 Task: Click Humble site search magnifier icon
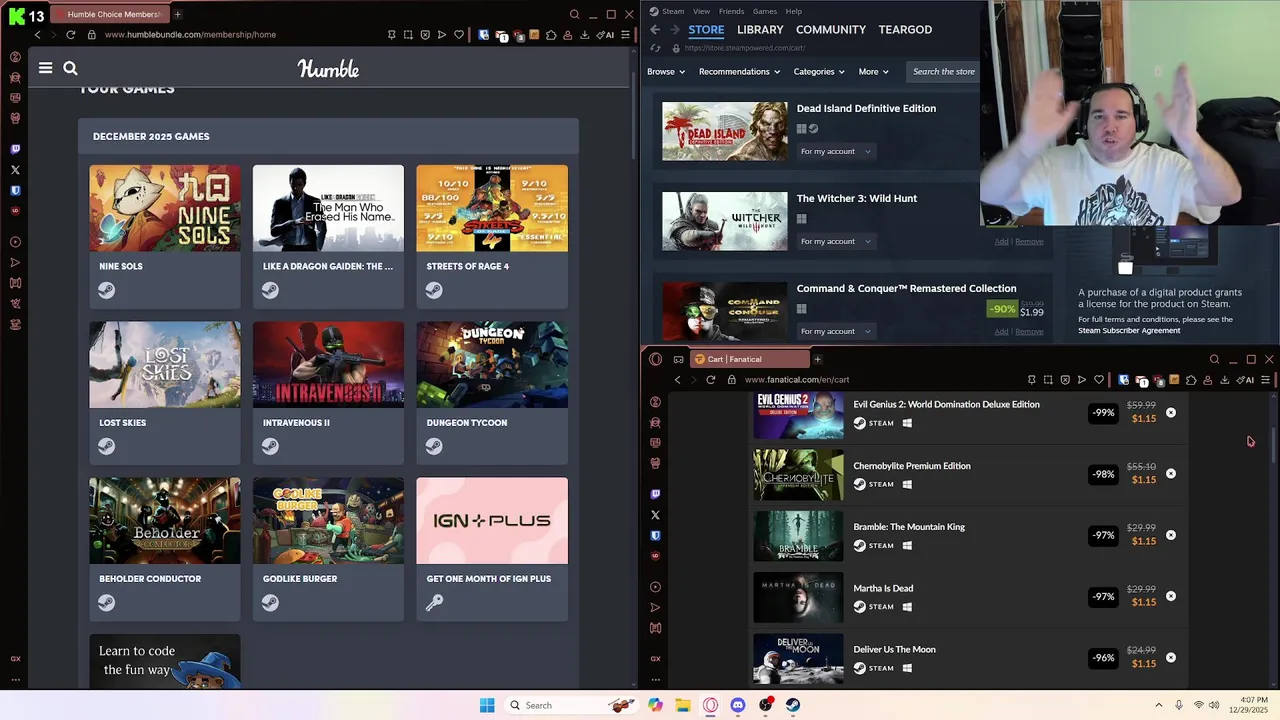70,68
